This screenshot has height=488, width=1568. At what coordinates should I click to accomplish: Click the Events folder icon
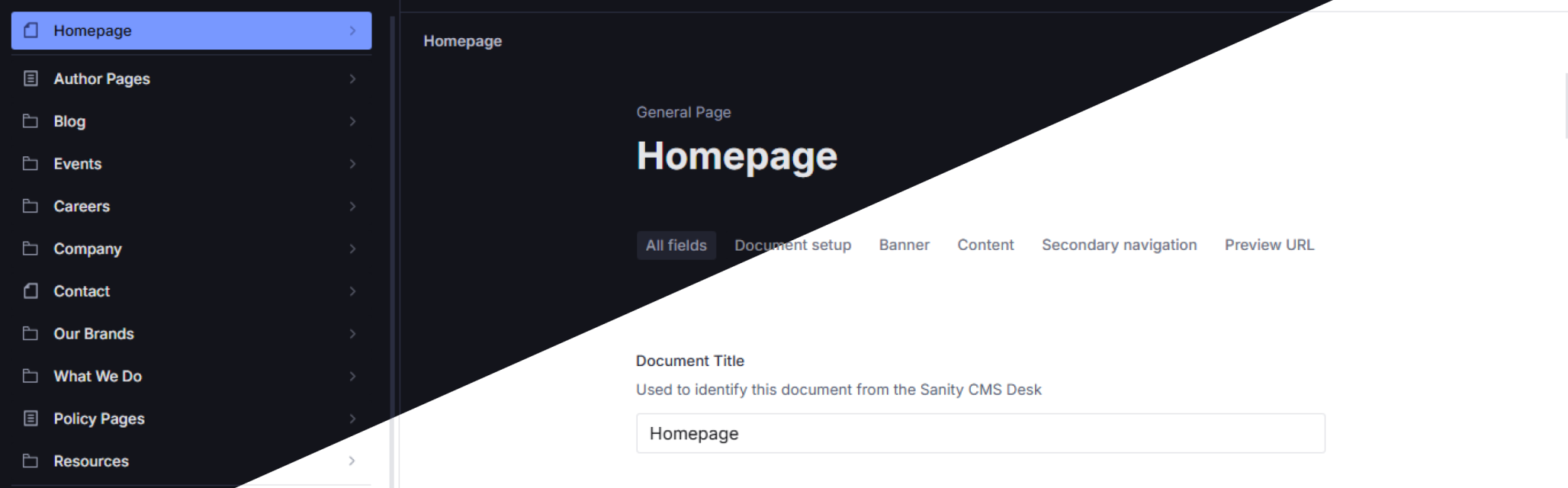[x=31, y=164]
